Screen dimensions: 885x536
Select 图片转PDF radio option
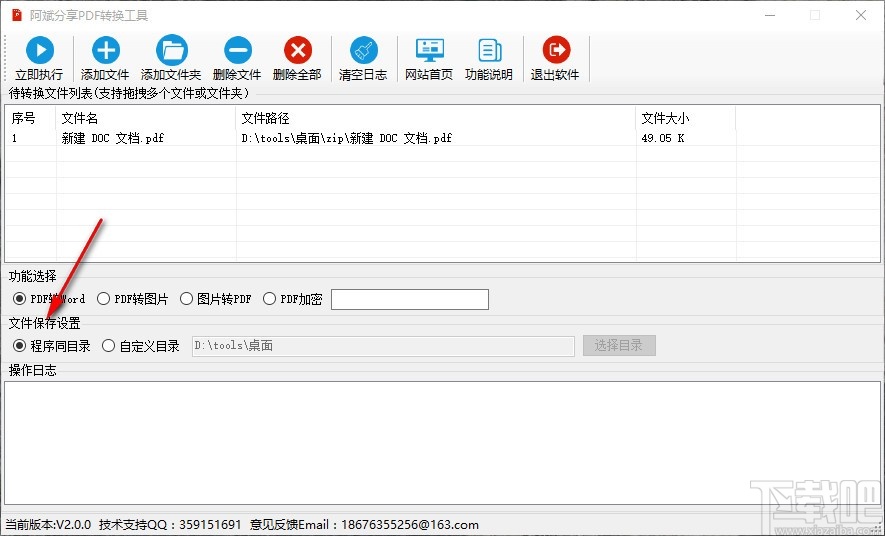tap(186, 298)
